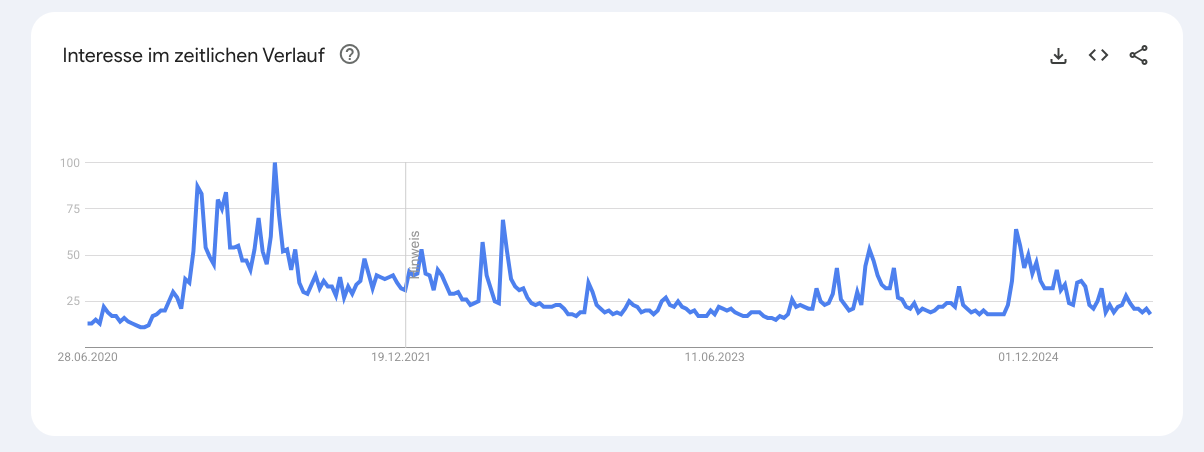Click the 25 y-axis label
Viewport: 1204px width, 452px height.
click(x=73, y=301)
